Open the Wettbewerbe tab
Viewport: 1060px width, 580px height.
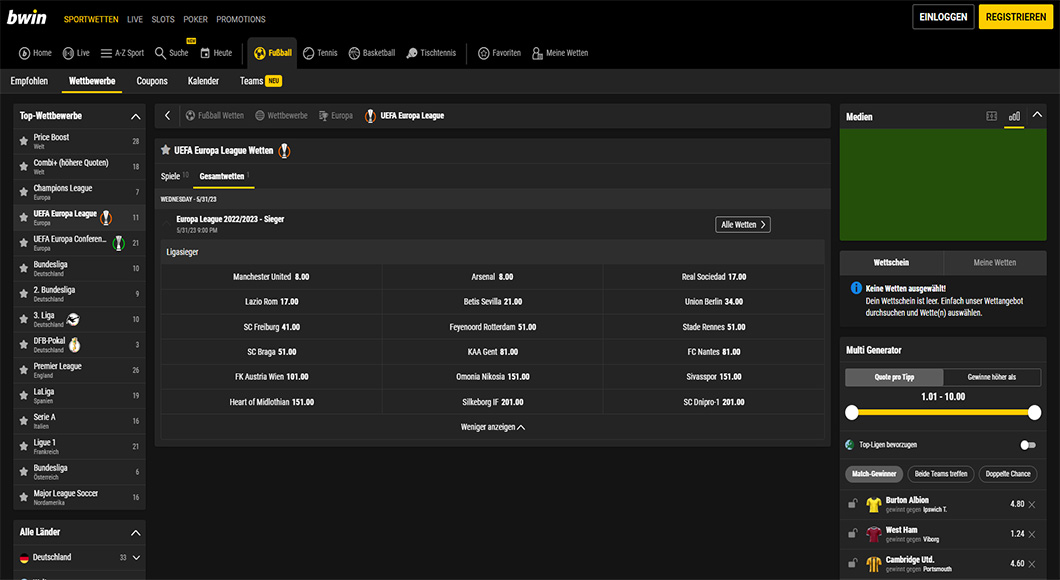pos(92,81)
